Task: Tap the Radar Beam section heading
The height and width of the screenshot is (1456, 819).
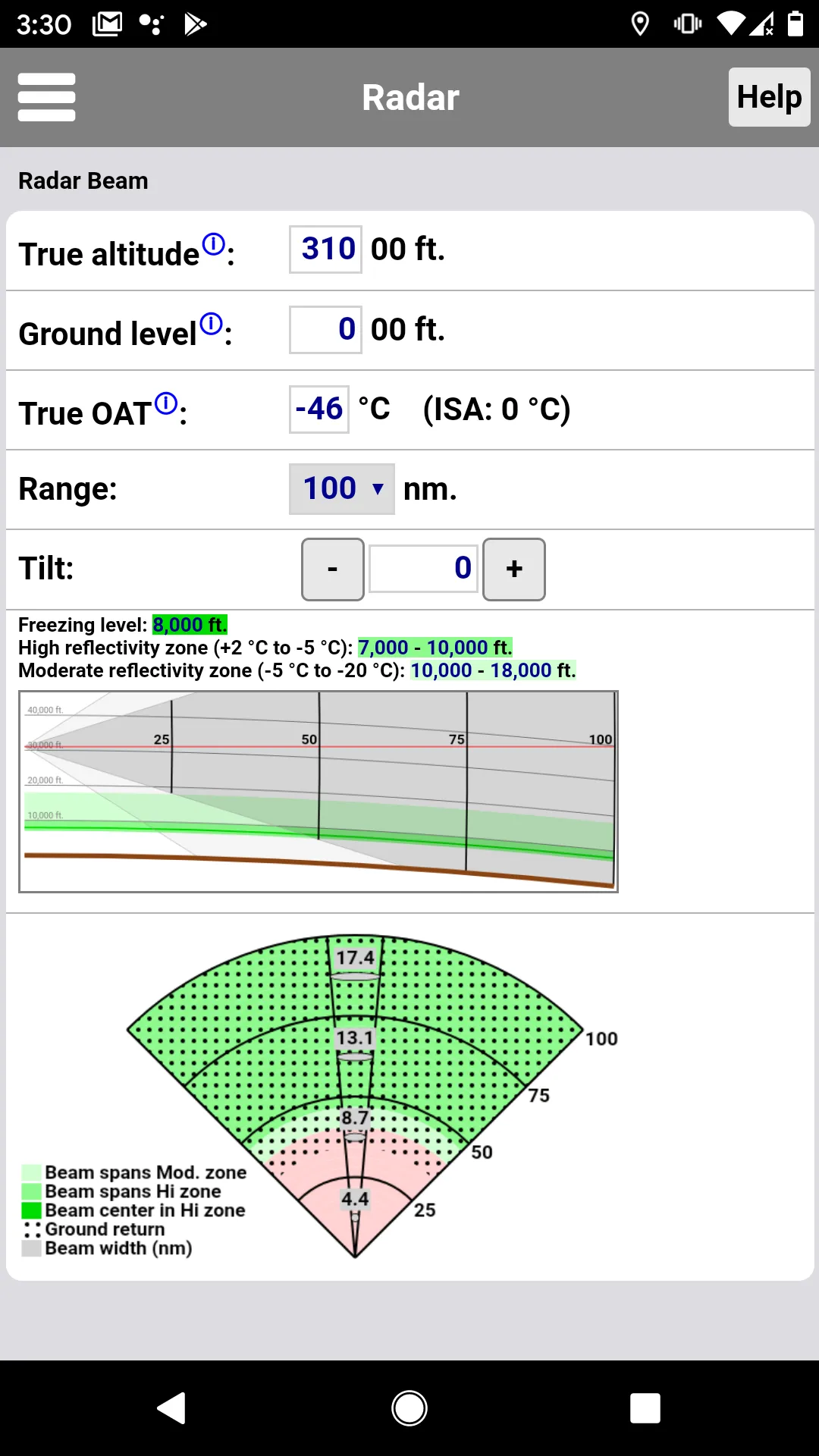Action: coord(83,180)
